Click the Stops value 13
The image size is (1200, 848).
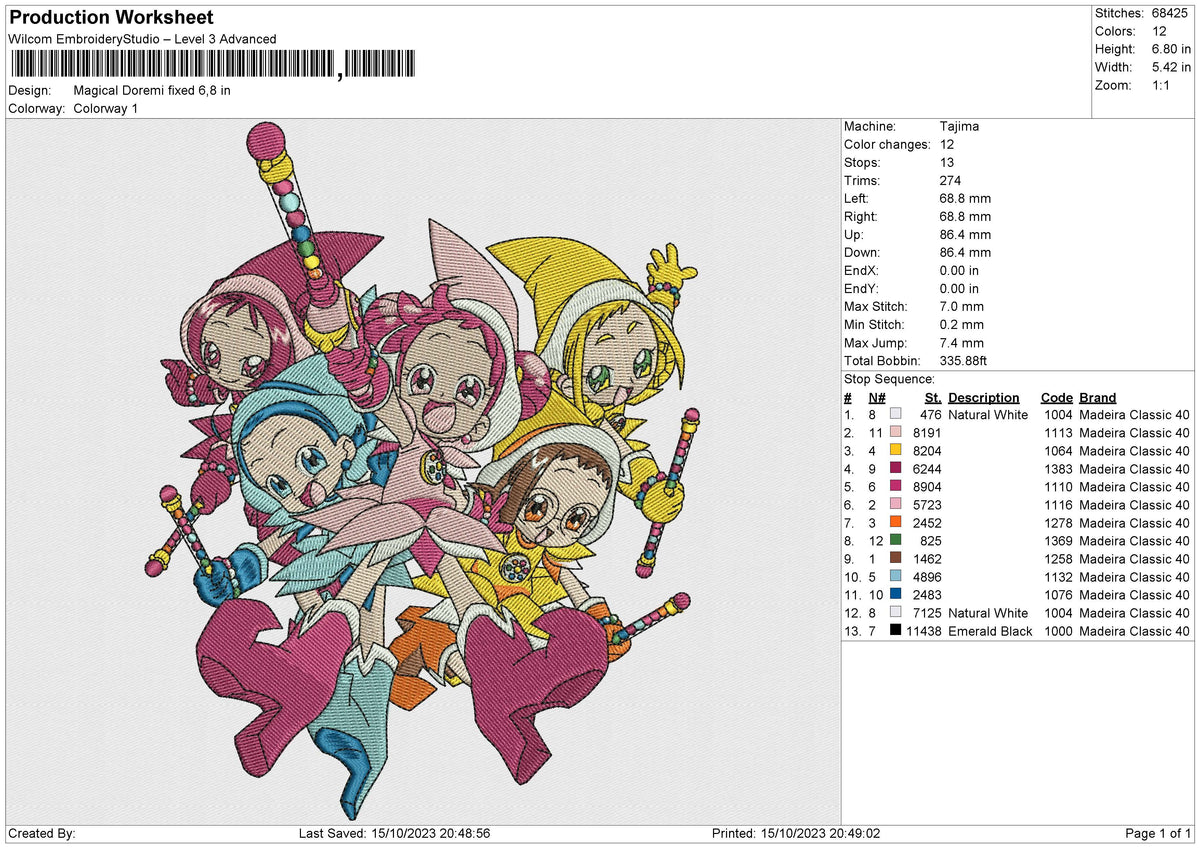[x=947, y=163]
